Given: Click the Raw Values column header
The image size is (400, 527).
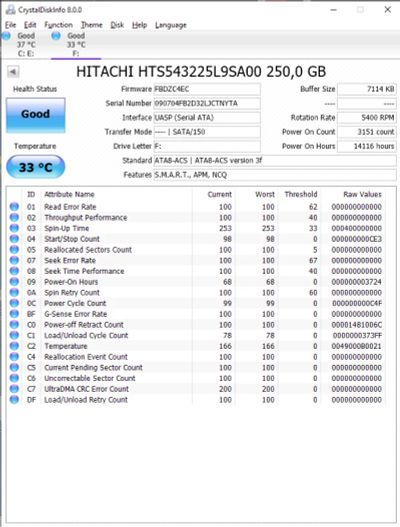Looking at the screenshot, I should click(x=362, y=194).
